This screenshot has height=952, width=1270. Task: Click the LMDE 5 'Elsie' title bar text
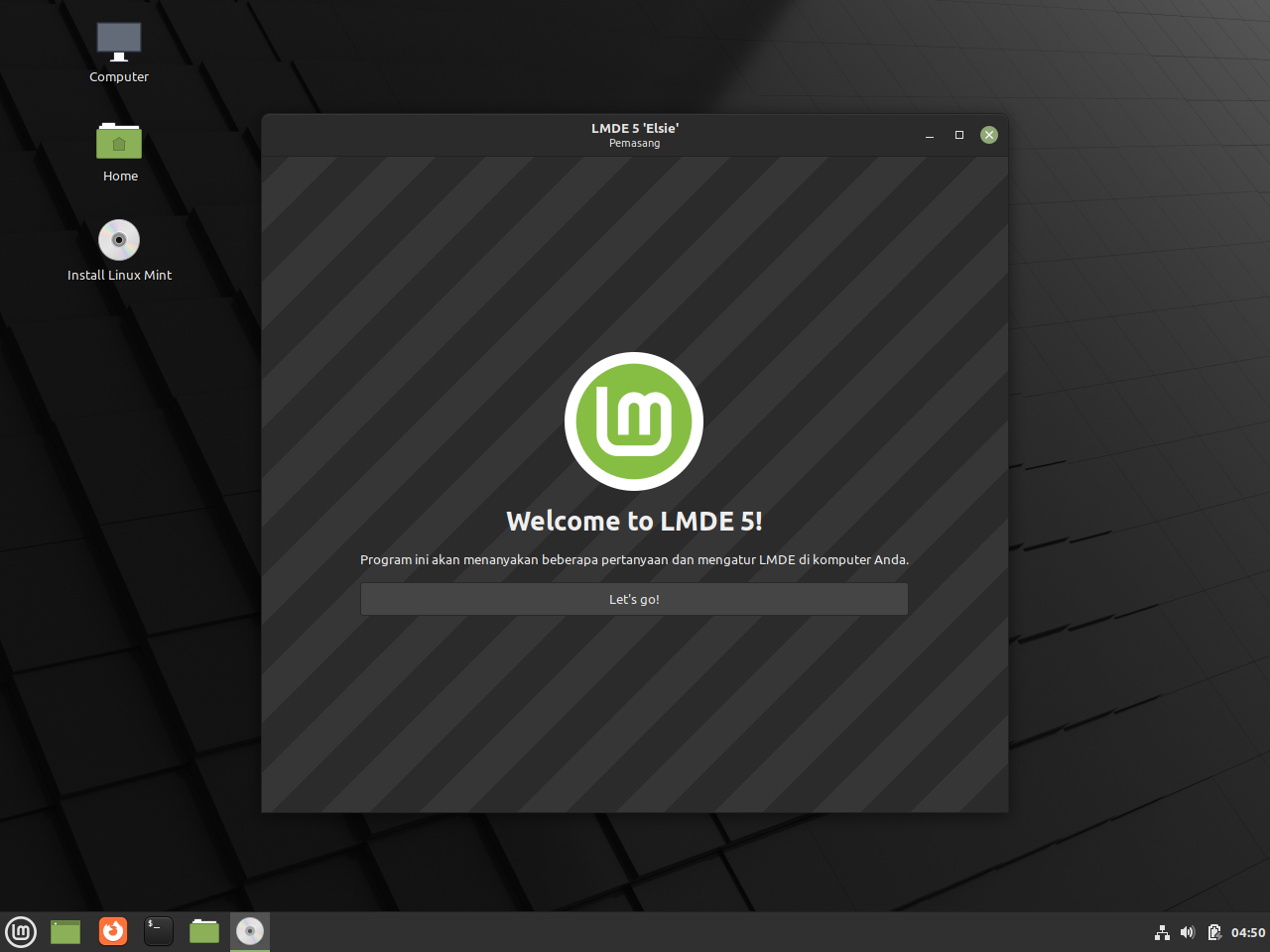635,128
